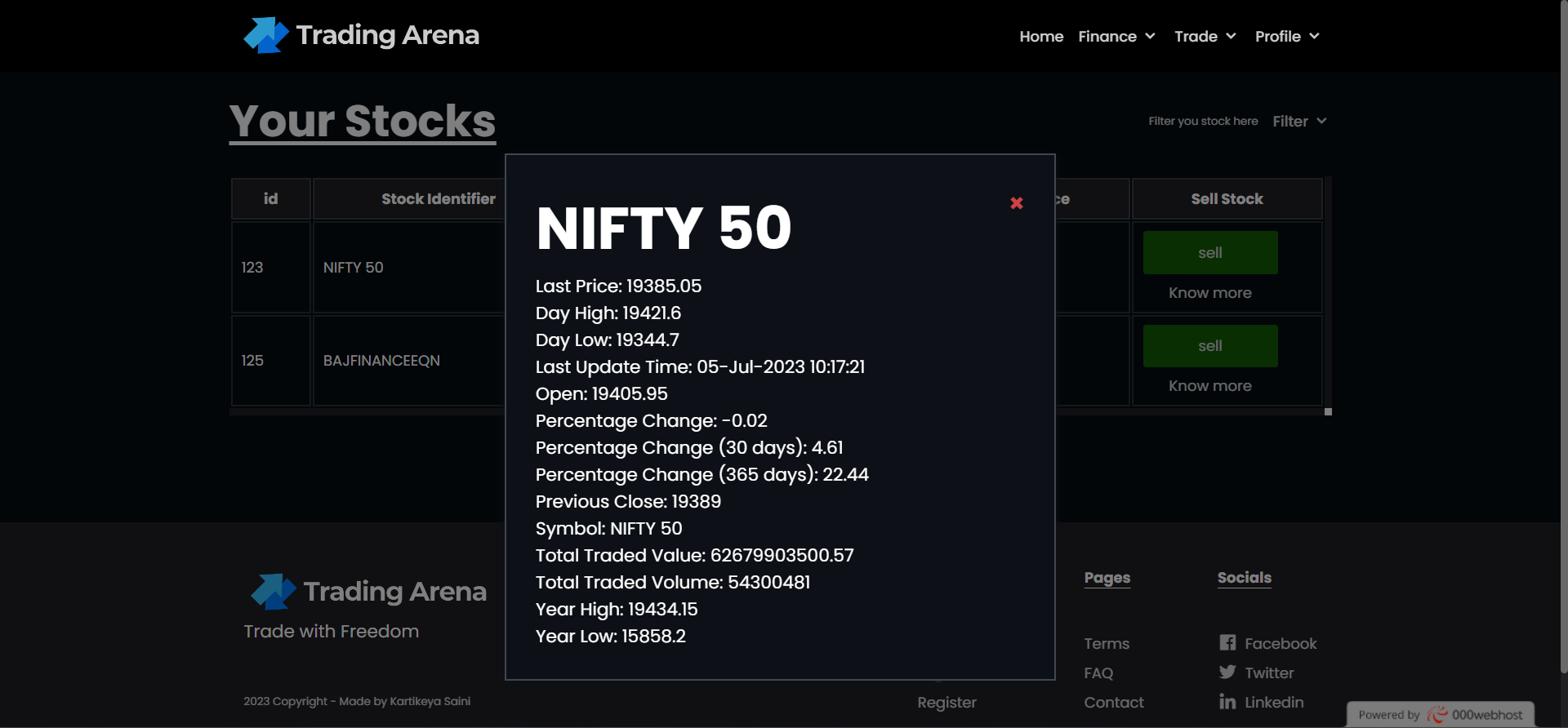Click the 000webhost powered-by banner

tap(1441, 714)
